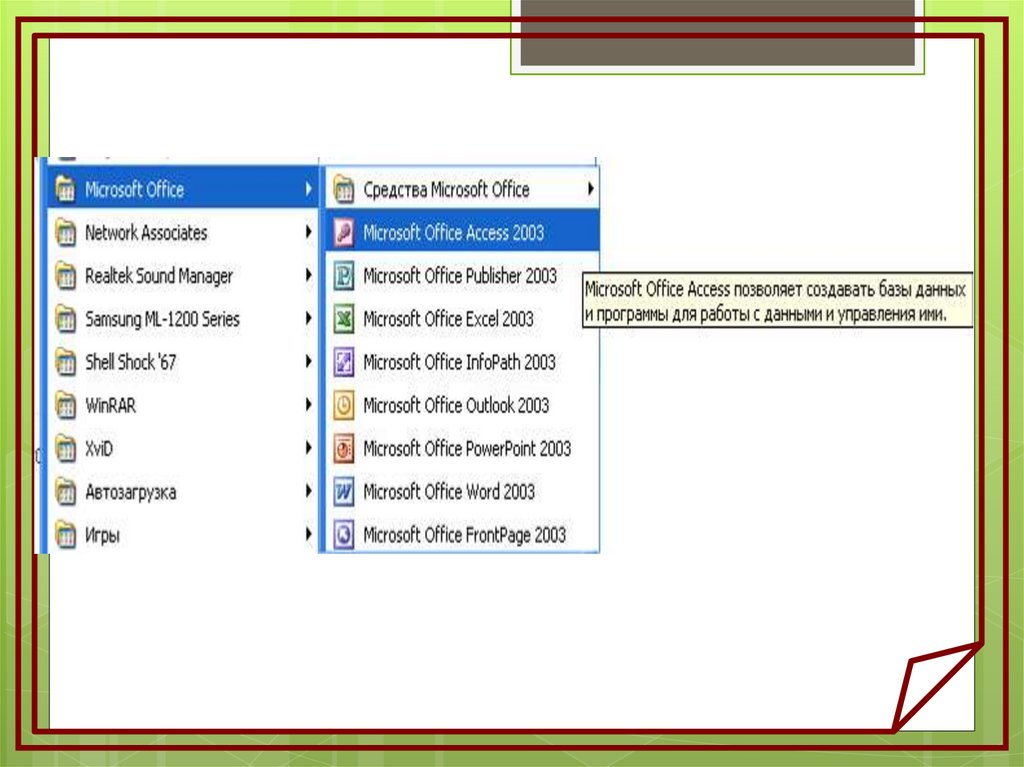Expand the XviD submenu arrow
Image resolution: width=1024 pixels, height=767 pixels.
tap(308, 448)
